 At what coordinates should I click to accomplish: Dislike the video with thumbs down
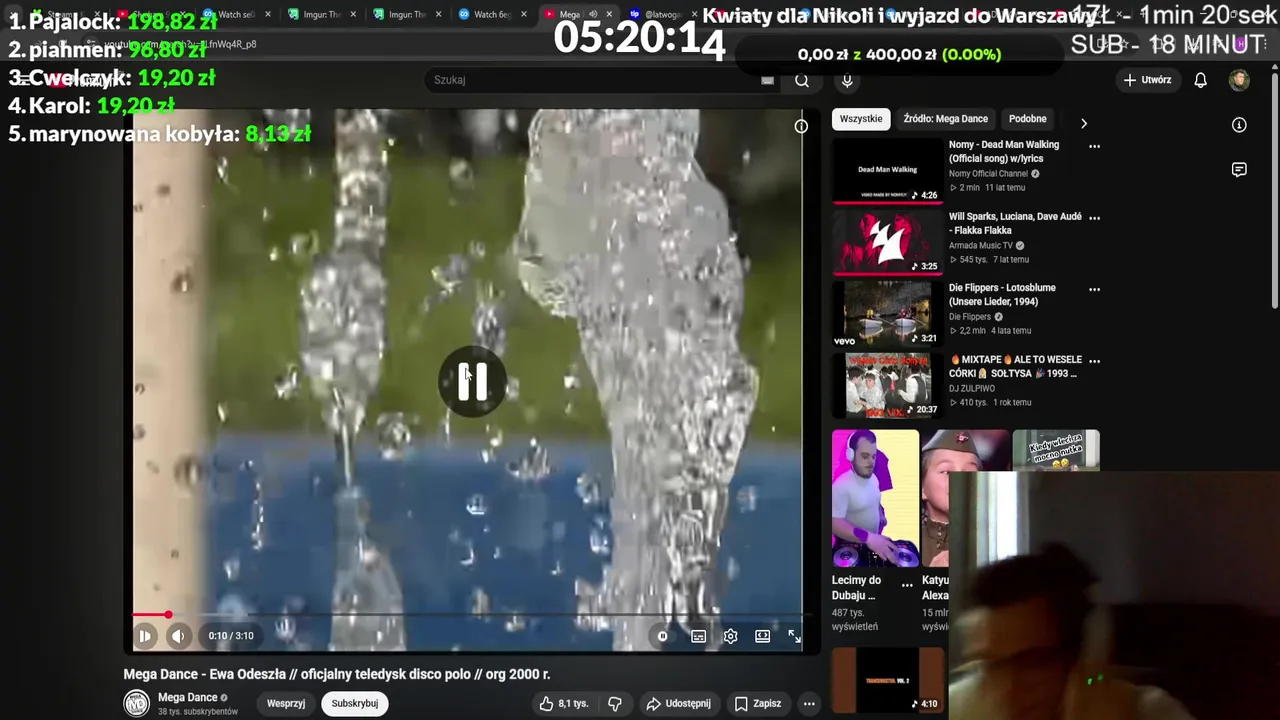pos(616,703)
